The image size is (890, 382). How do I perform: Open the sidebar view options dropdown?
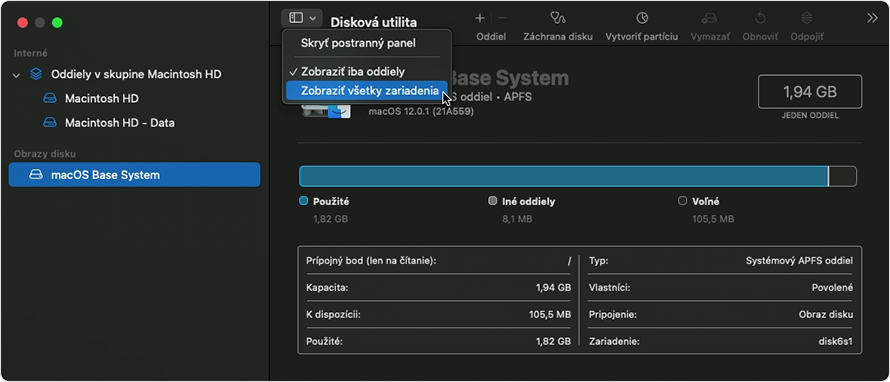tap(302, 18)
